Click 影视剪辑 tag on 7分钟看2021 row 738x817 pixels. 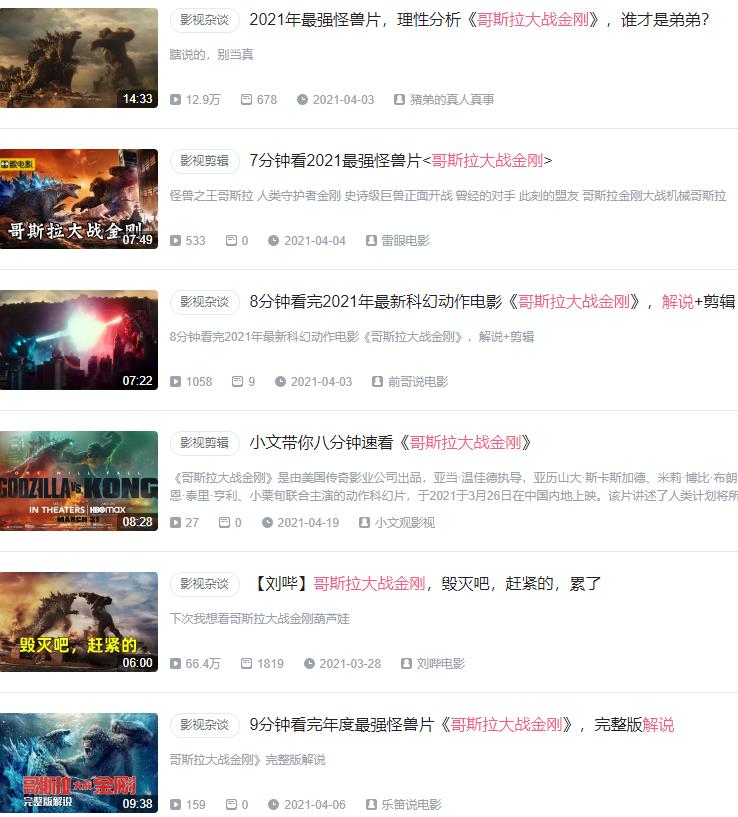click(204, 161)
